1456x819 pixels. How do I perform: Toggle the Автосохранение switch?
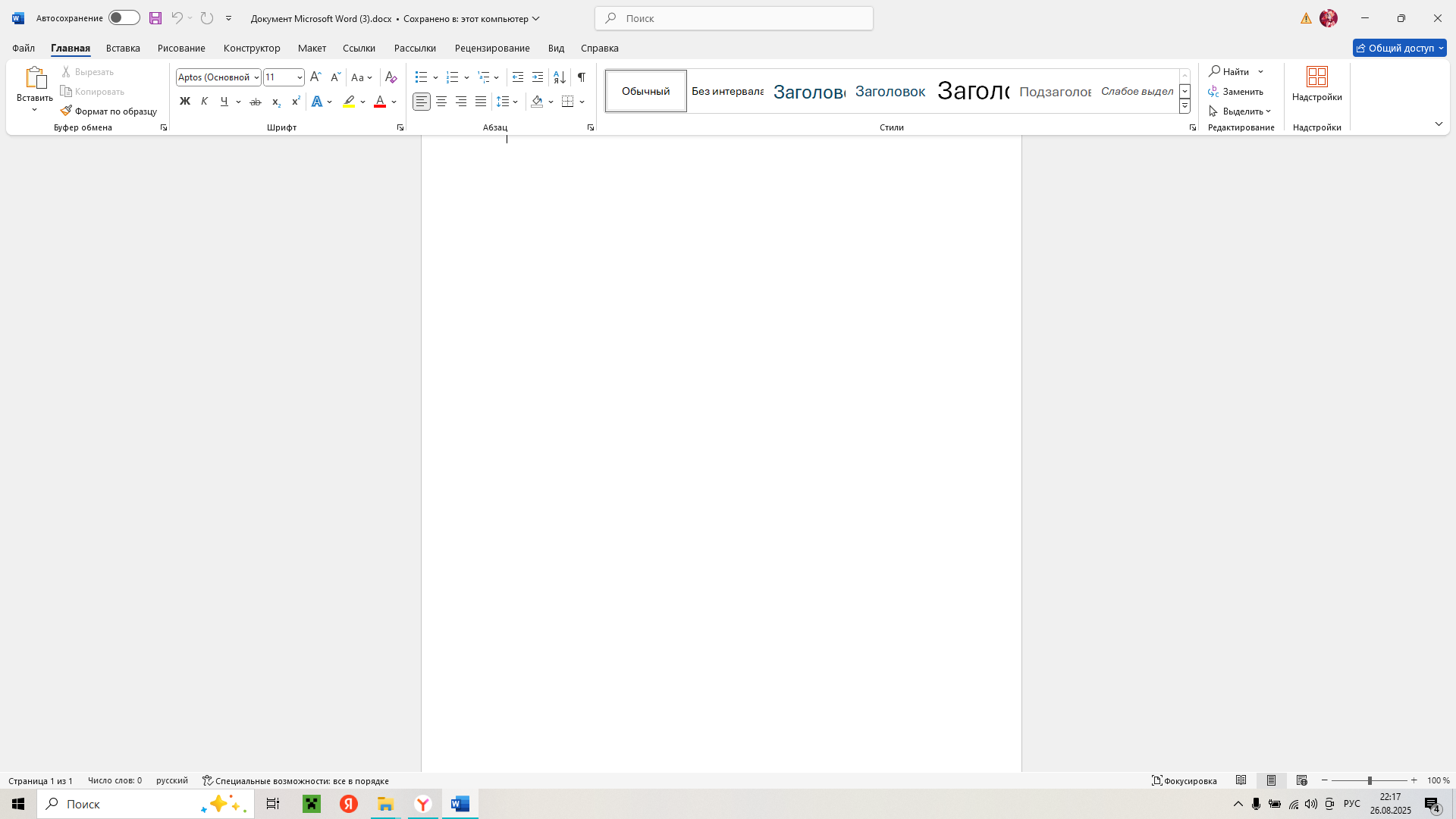pos(124,18)
